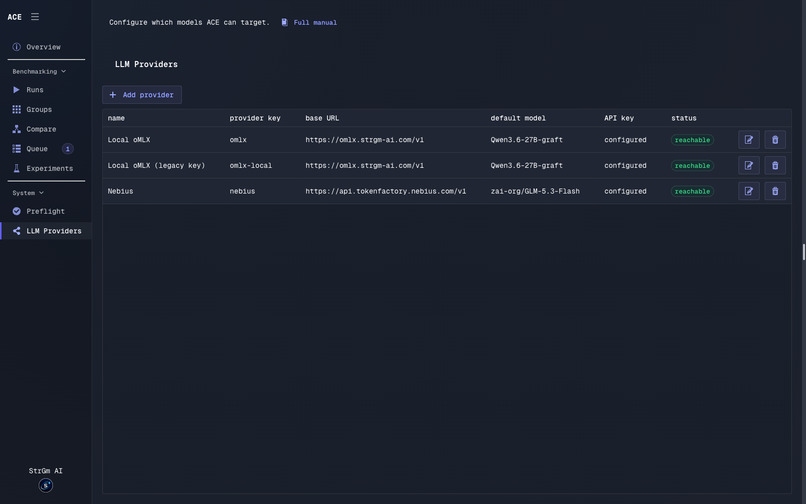Image resolution: width=806 pixels, height=504 pixels.
Task: Click the StrGm AI logo avatar
Action: point(46,485)
